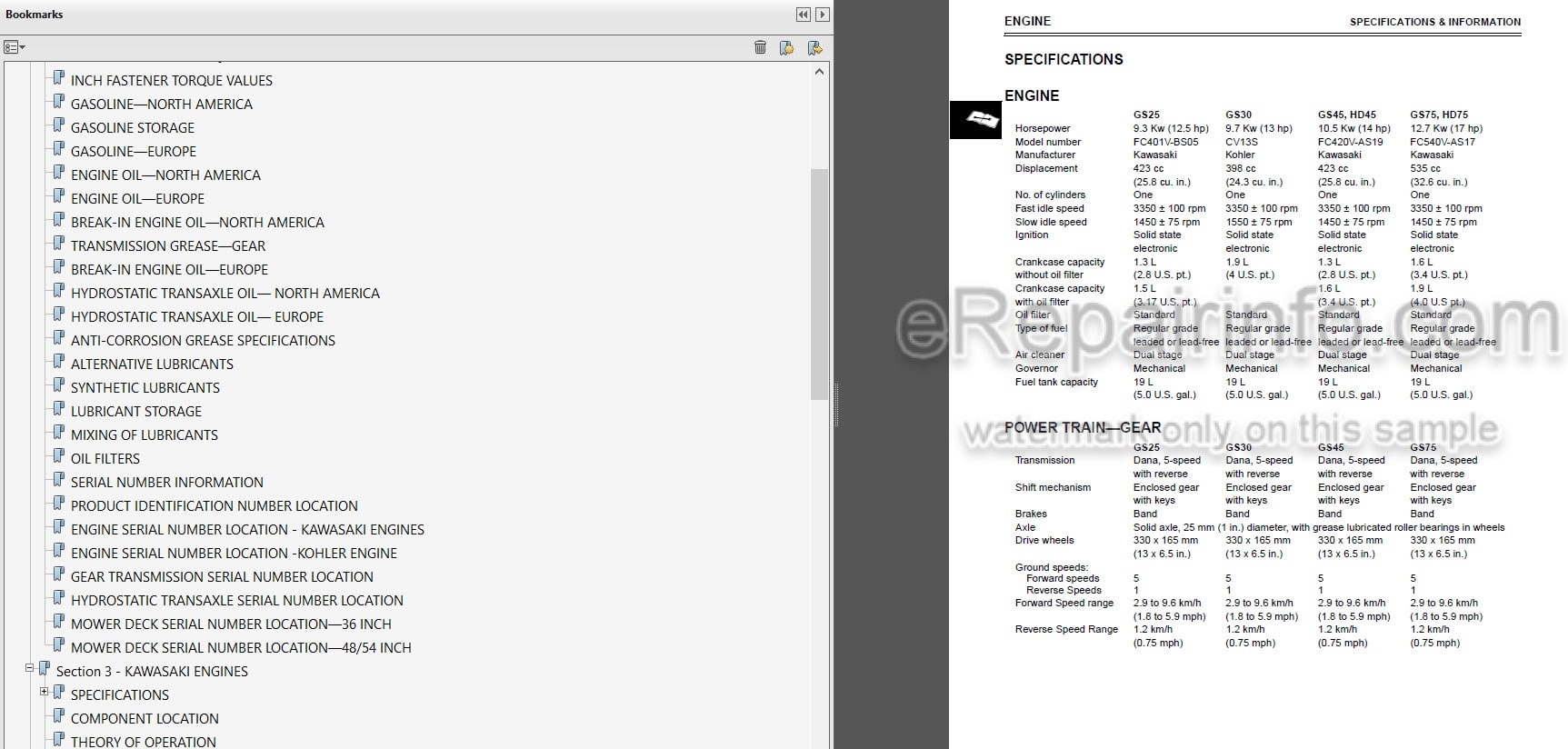Open THEORY OF OPERATION bookmark
The height and width of the screenshot is (749, 1568).
point(144,742)
